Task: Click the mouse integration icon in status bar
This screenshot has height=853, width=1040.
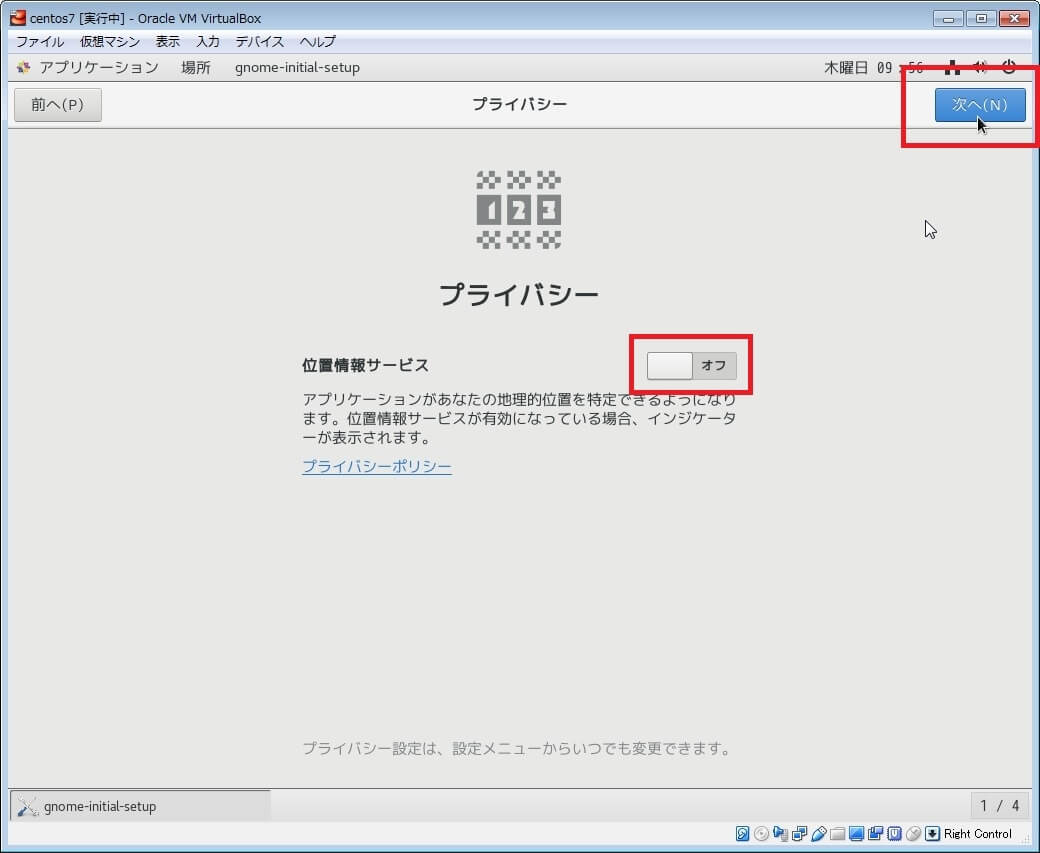Action: pos(913,834)
